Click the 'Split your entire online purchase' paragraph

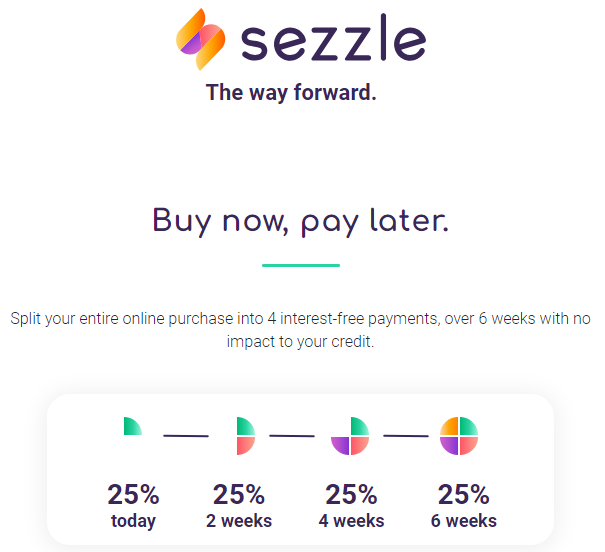pos(301,330)
